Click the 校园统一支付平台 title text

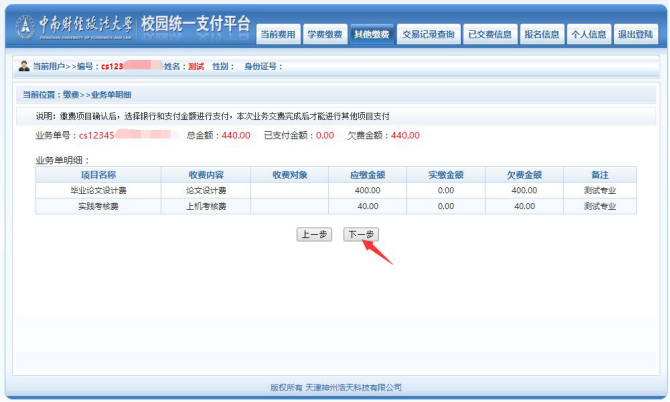pos(196,24)
